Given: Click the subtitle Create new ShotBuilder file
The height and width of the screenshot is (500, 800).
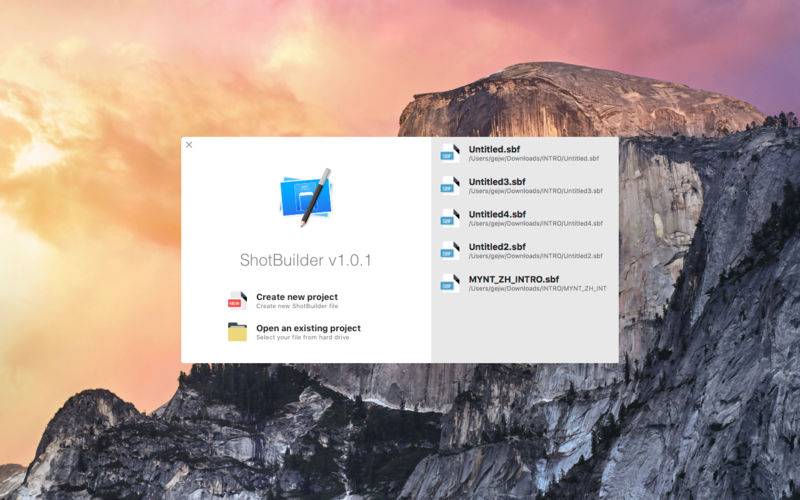Looking at the screenshot, I should (297, 306).
